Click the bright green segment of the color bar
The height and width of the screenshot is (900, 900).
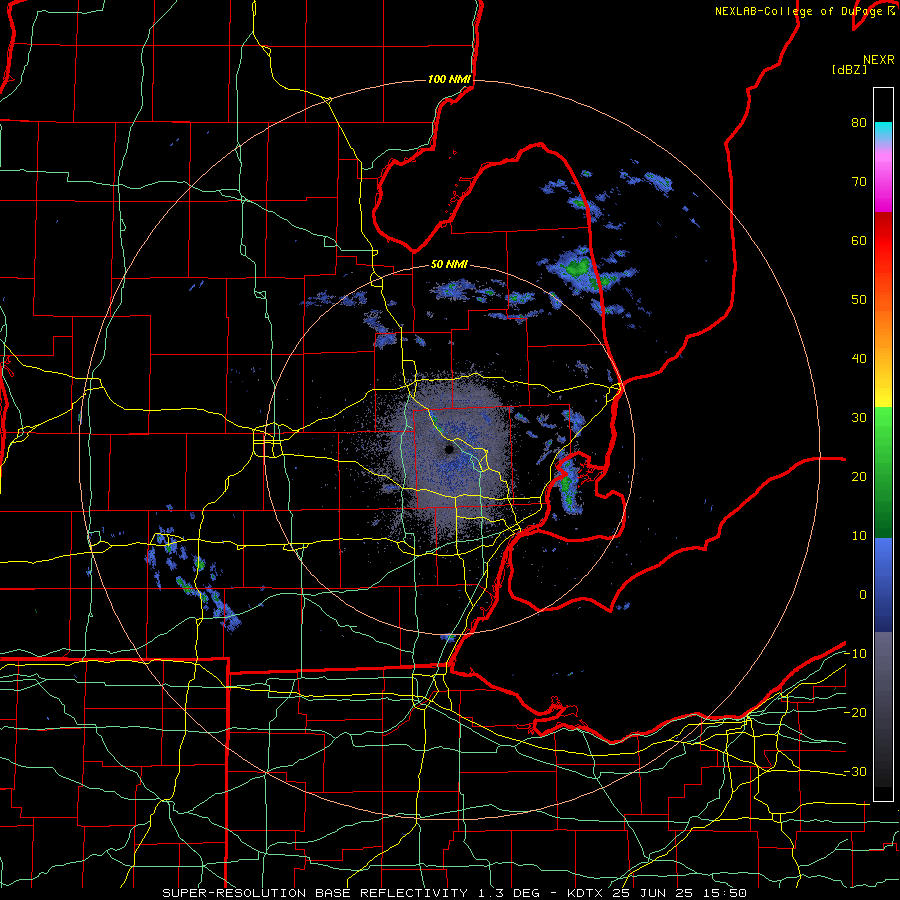(883, 428)
